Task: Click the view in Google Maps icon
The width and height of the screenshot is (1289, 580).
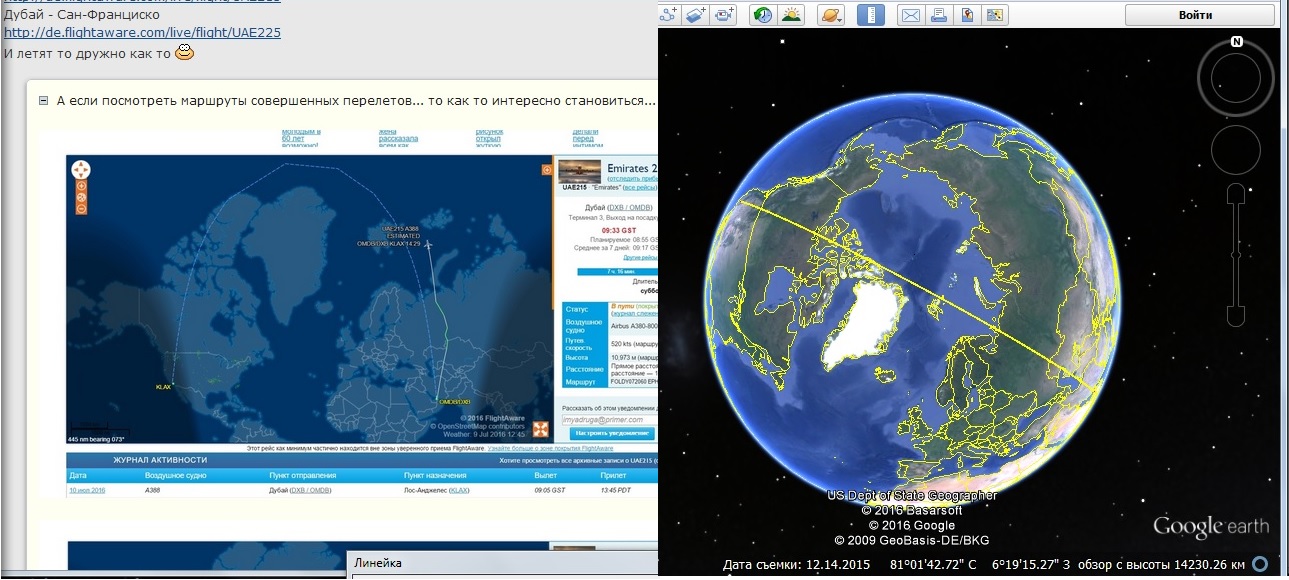Action: click(995, 14)
